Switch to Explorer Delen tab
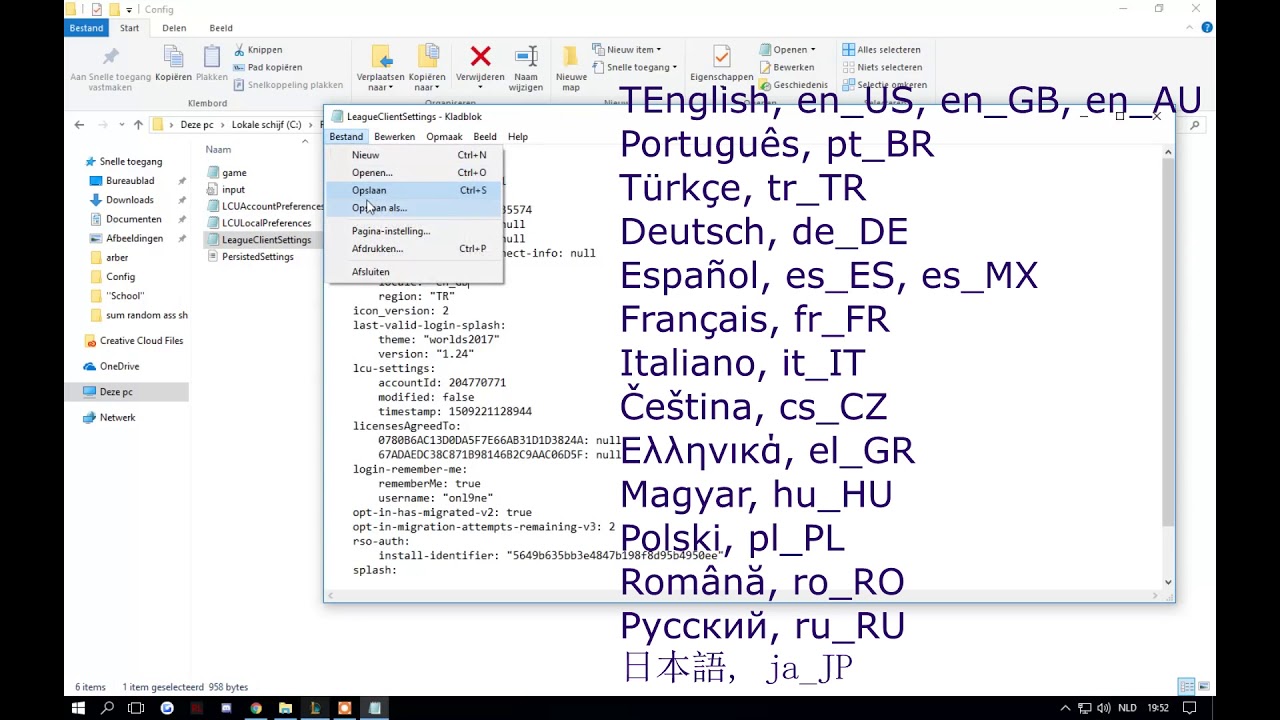This screenshot has width=1280, height=720. (x=174, y=28)
